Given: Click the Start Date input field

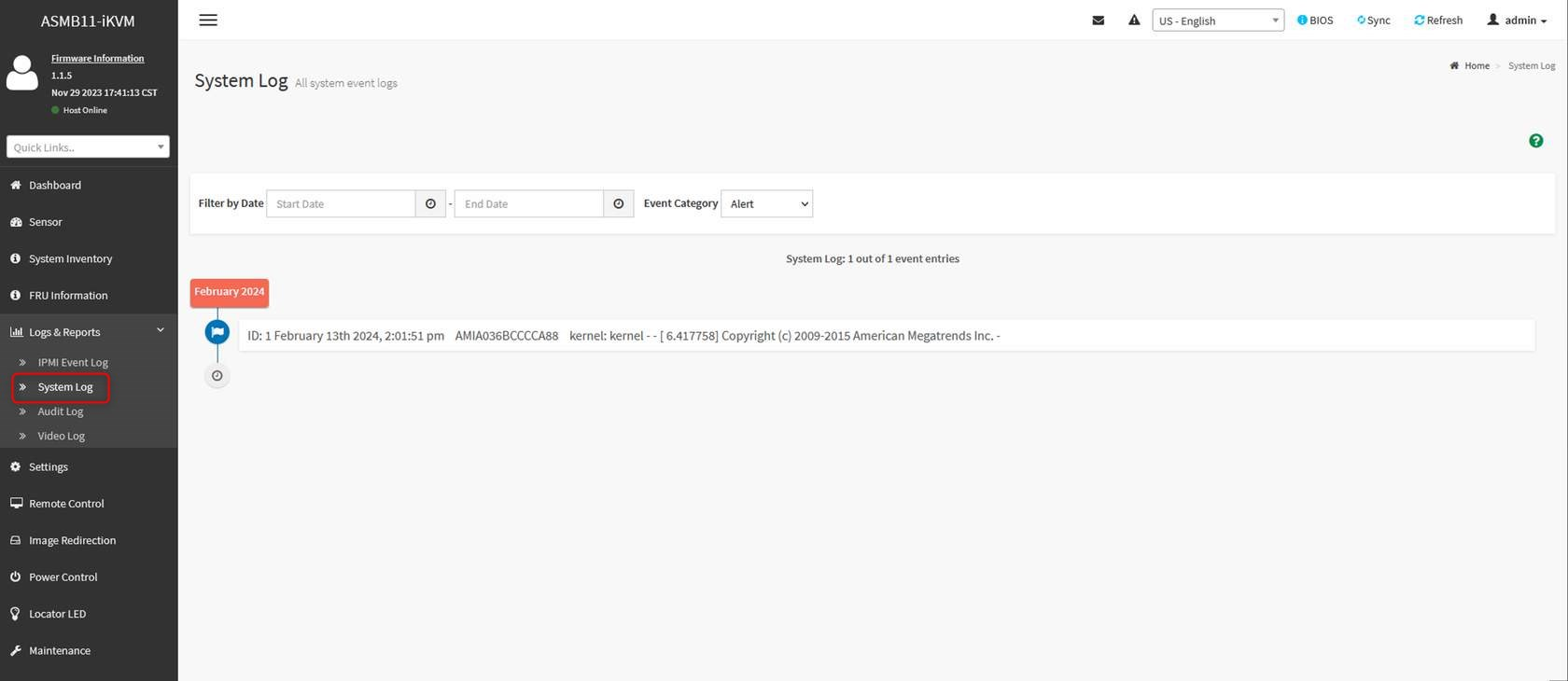Looking at the screenshot, I should pyautogui.click(x=341, y=203).
